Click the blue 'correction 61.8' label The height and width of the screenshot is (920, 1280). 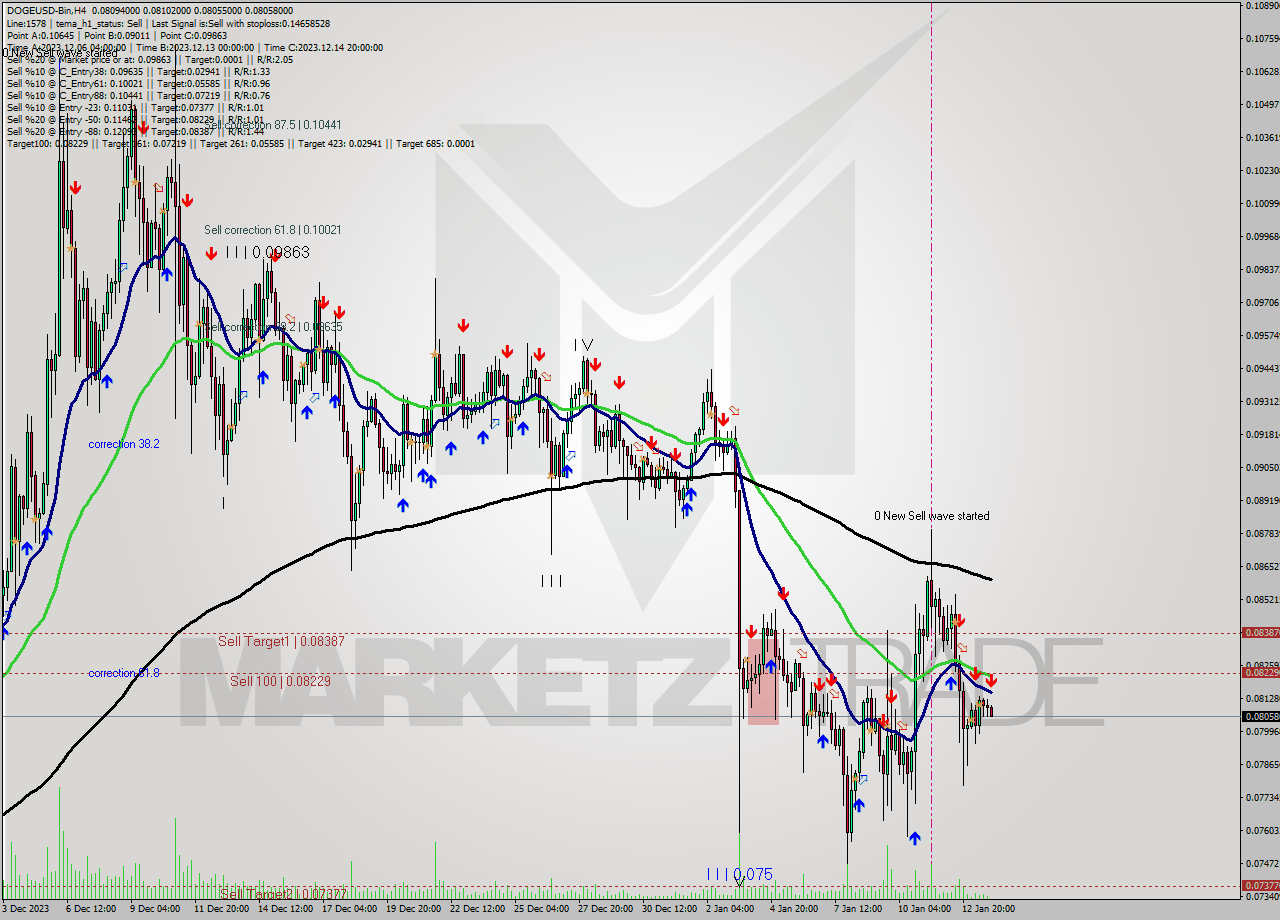pos(124,673)
